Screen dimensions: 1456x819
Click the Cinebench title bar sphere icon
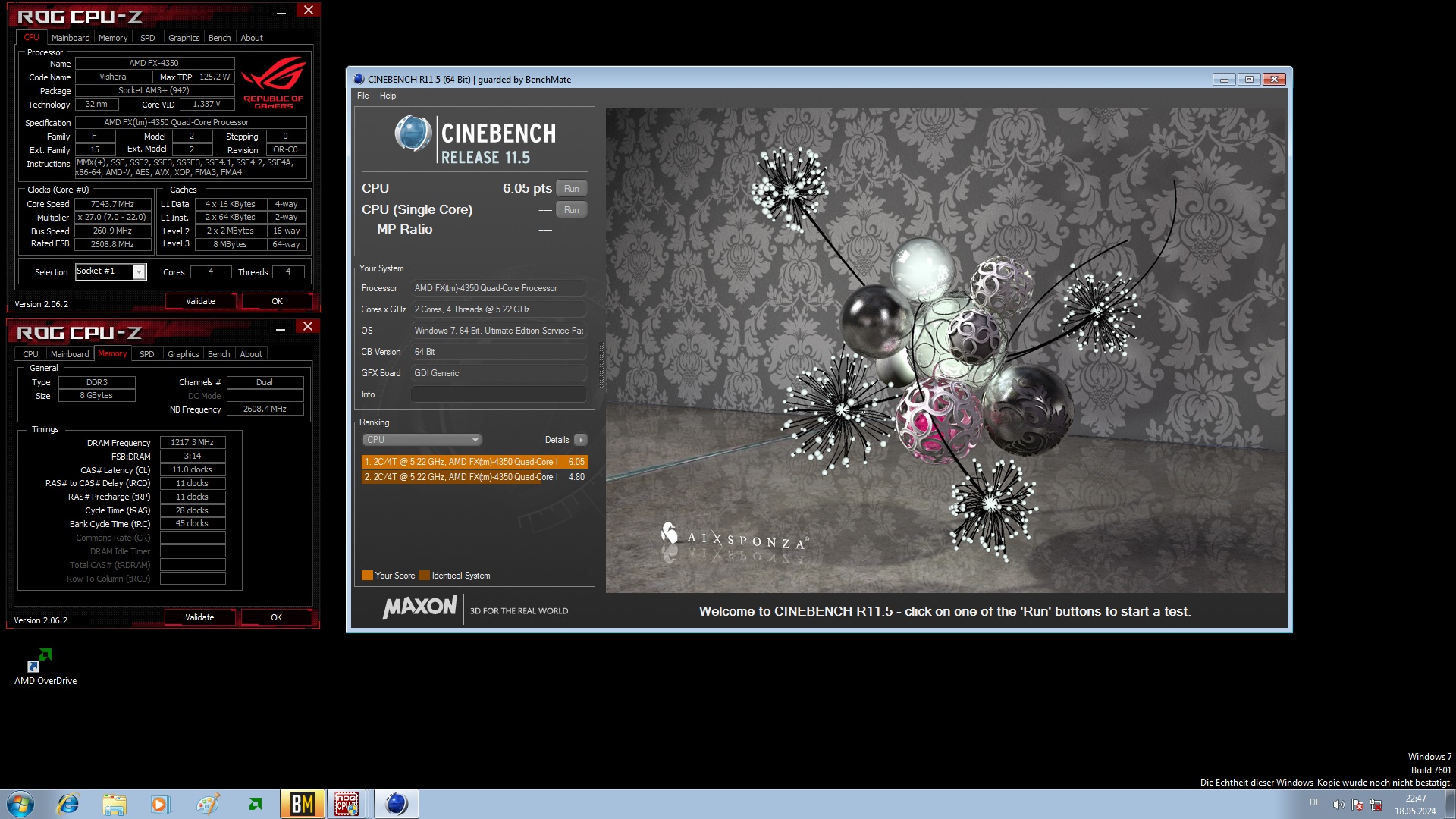click(x=359, y=79)
